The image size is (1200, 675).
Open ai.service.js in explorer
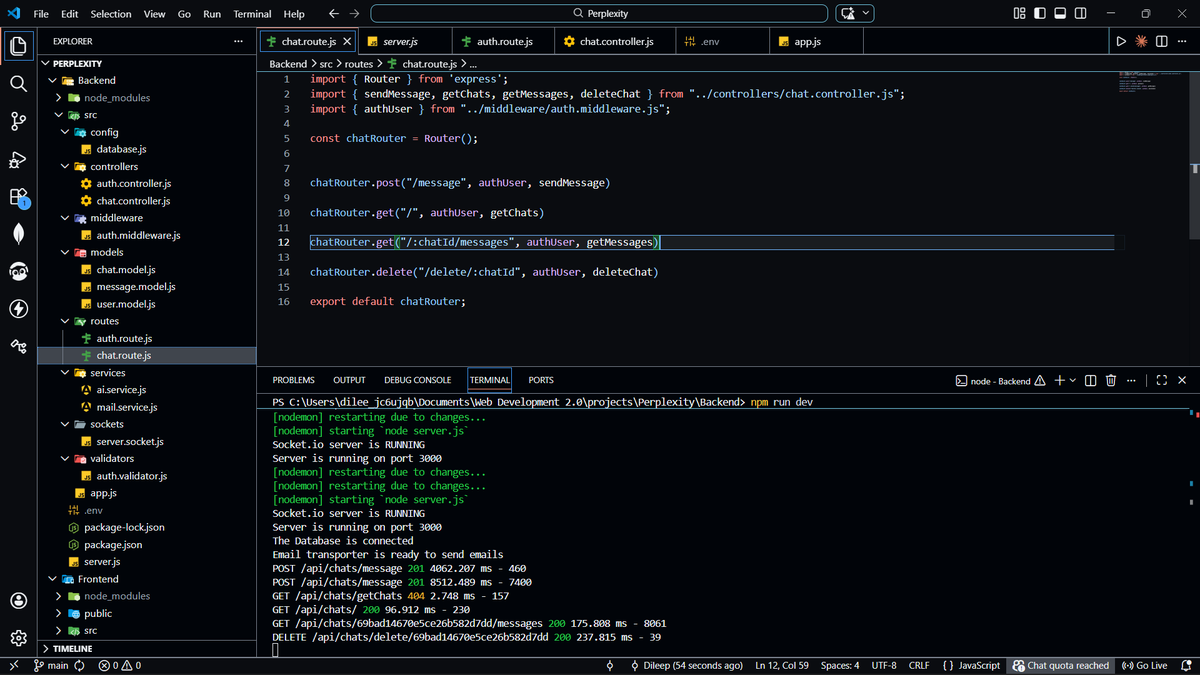121,390
